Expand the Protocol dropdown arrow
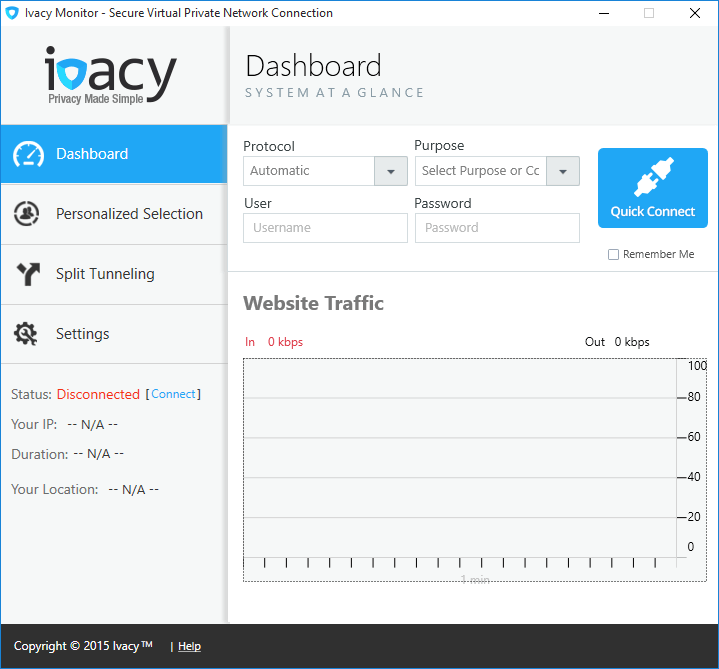Viewport: 719px width, 669px height. tap(391, 171)
